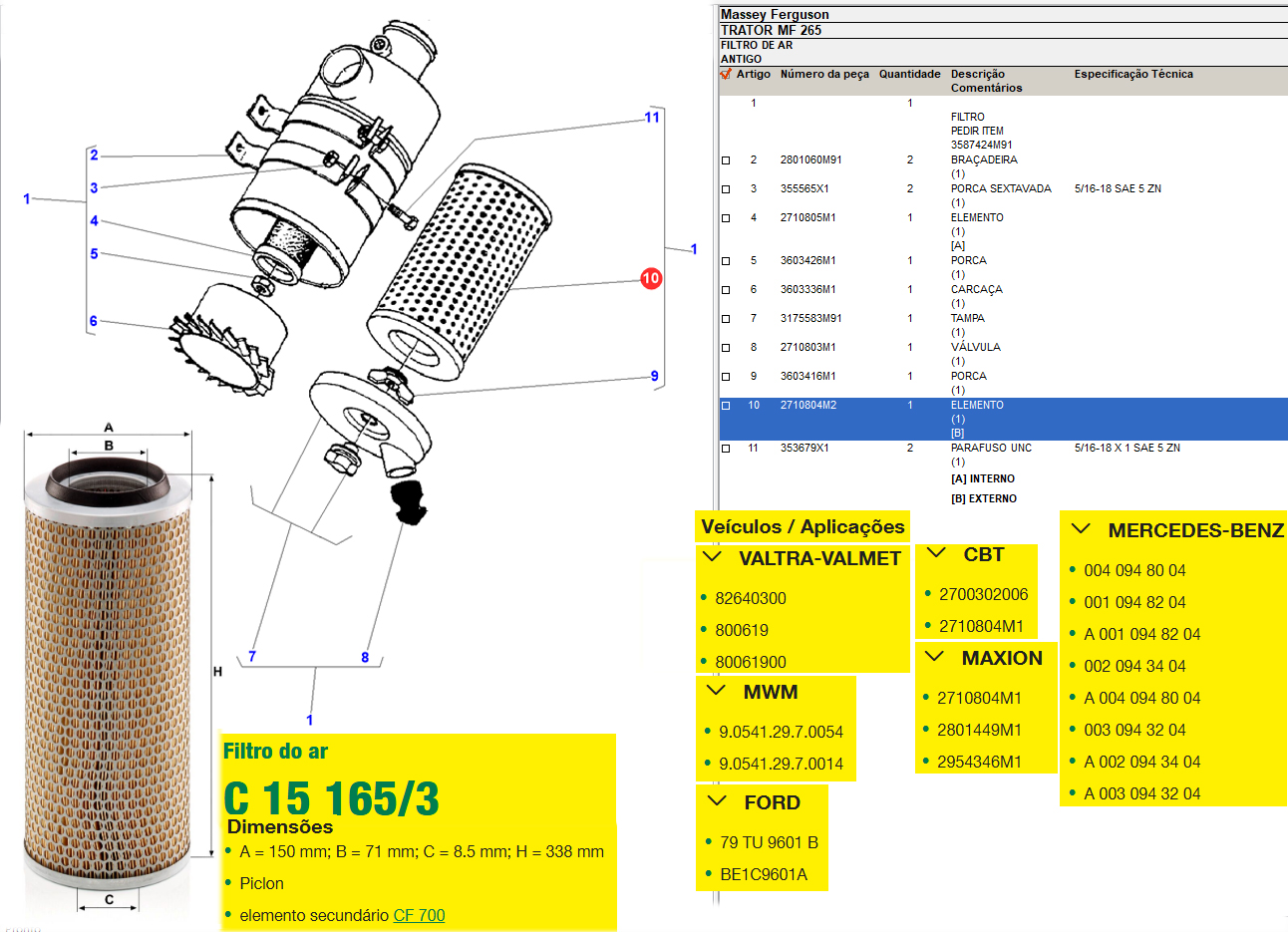This screenshot has width=1288, height=932.
Task: Click callout number 8 under rubber valve
Action: (365, 657)
